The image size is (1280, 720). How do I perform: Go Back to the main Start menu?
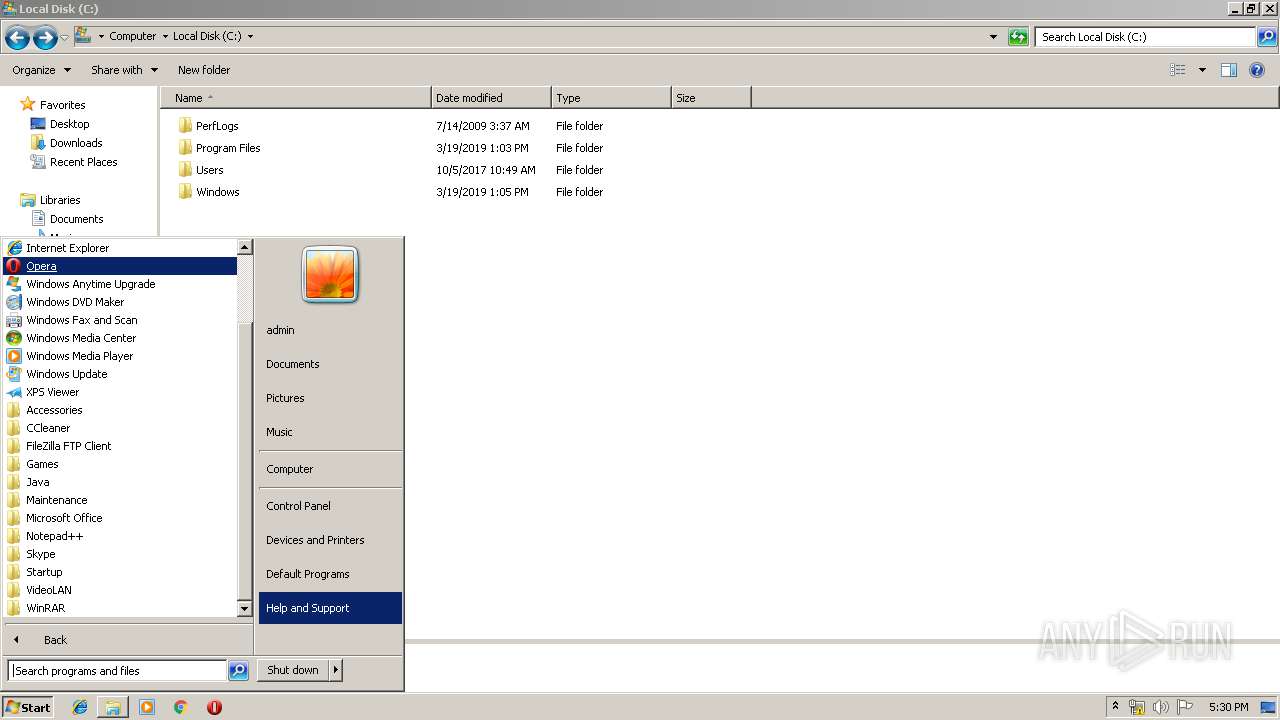(127, 640)
